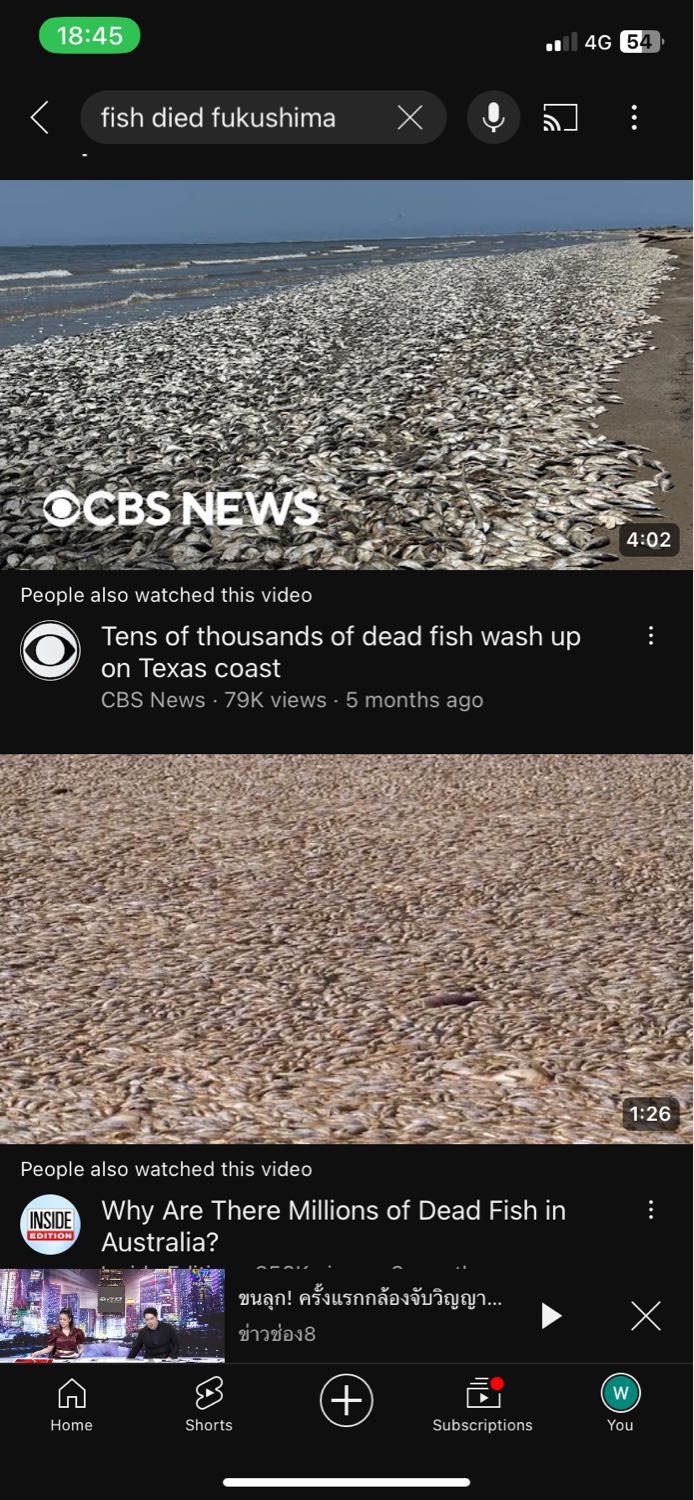The image size is (694, 1500).
Task: Switch to Shorts tab
Action: click(209, 1404)
